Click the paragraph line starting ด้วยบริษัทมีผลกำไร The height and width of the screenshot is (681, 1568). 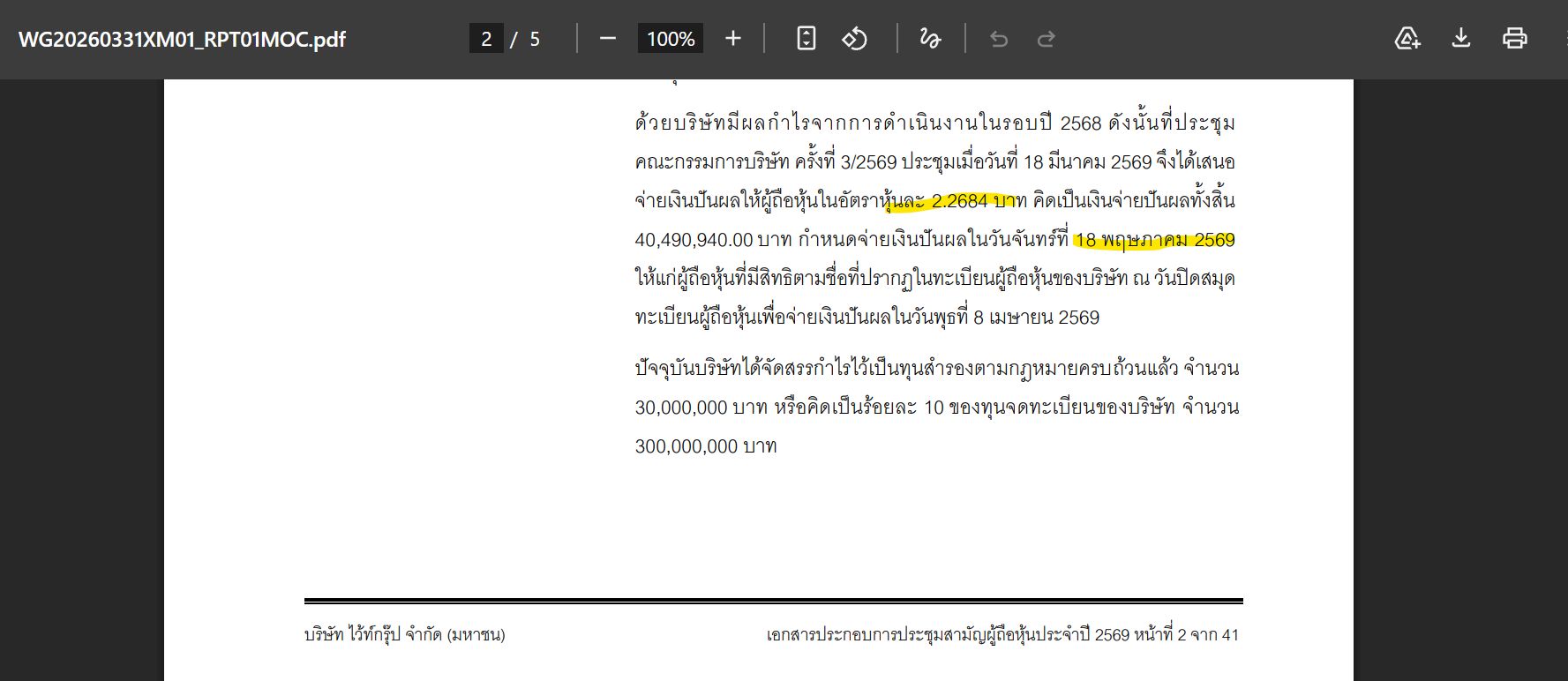[x=935, y=123]
